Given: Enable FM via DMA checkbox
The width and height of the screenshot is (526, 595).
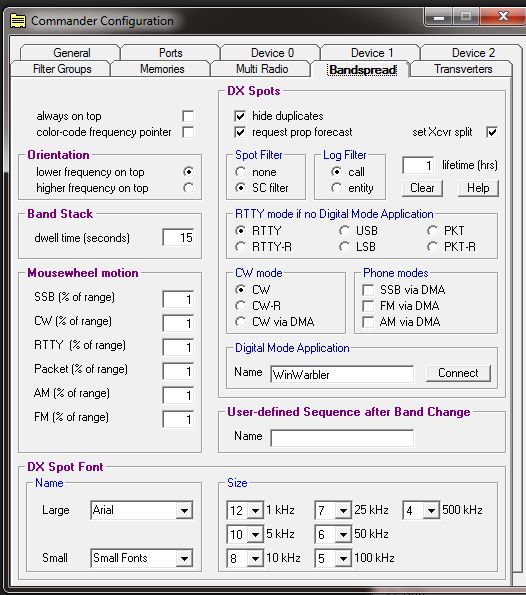Looking at the screenshot, I should click(x=368, y=306).
